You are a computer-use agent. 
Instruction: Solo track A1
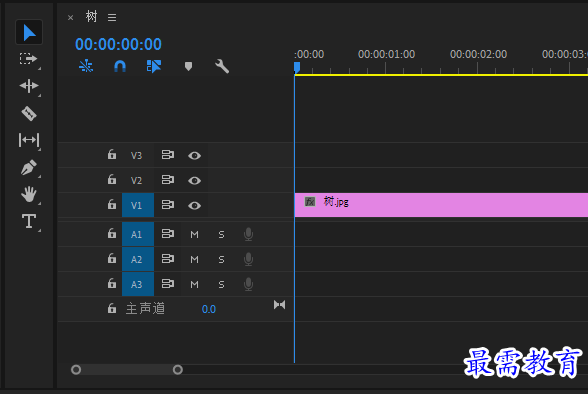[221, 235]
